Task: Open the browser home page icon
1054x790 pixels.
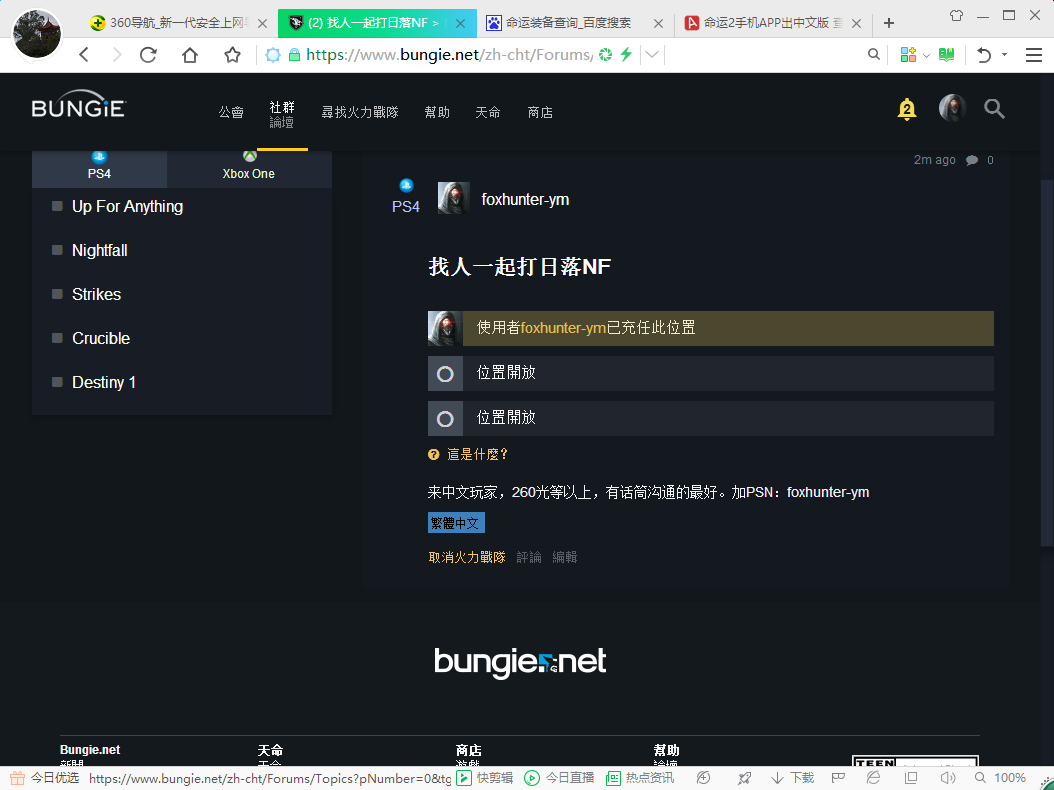Action: click(190, 54)
